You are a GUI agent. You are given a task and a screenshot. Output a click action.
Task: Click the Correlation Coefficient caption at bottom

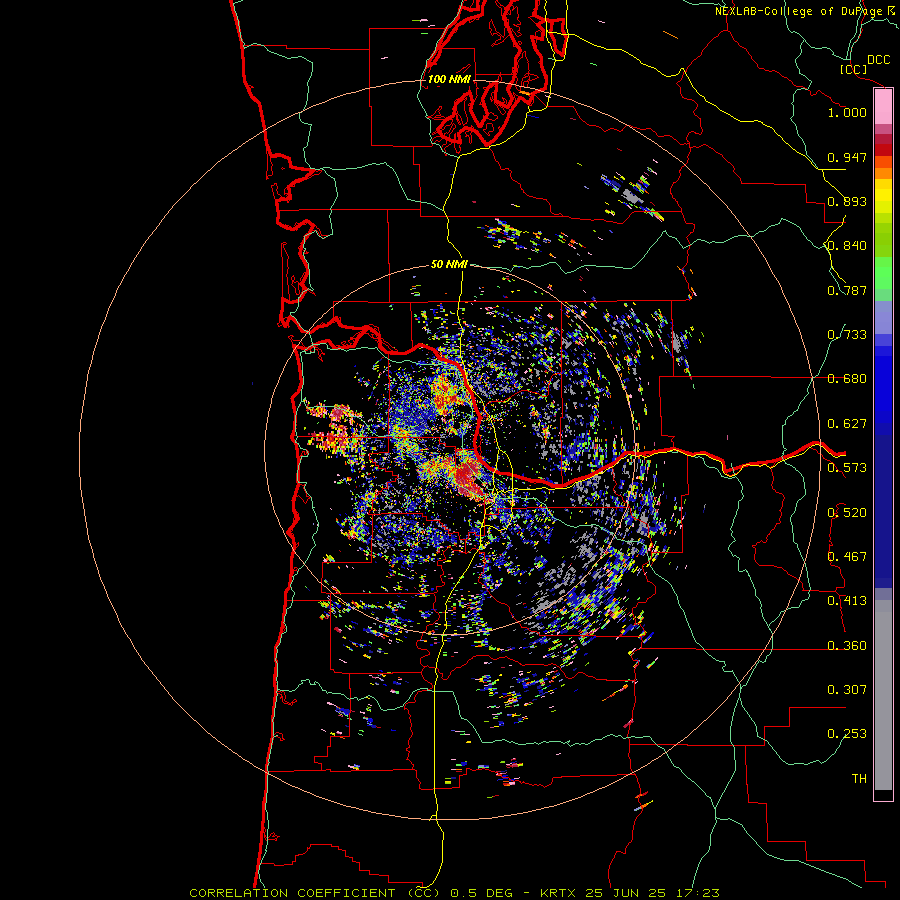pos(454,893)
